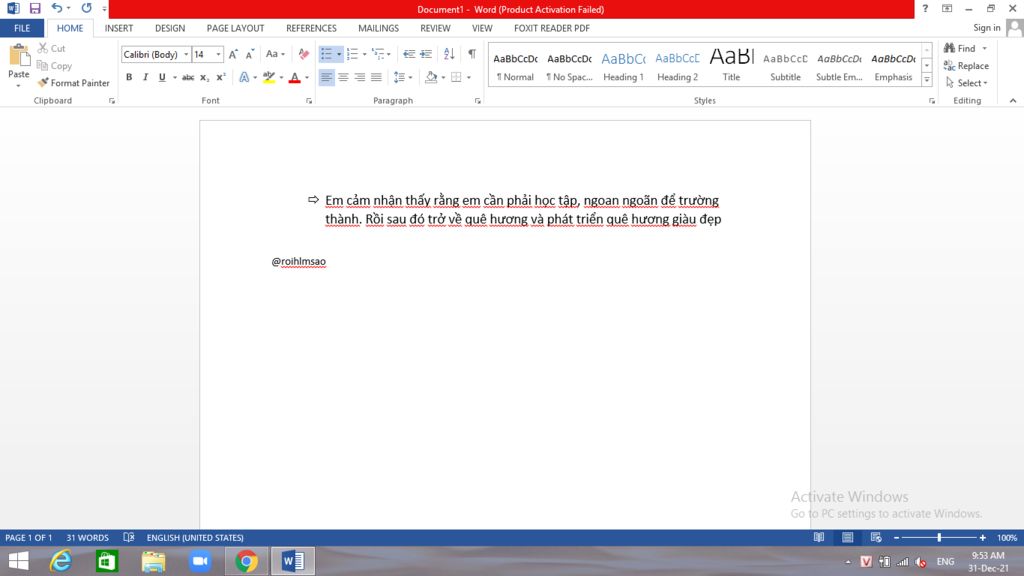Activate the Format Painter
The height and width of the screenshot is (576, 1024).
(x=73, y=83)
